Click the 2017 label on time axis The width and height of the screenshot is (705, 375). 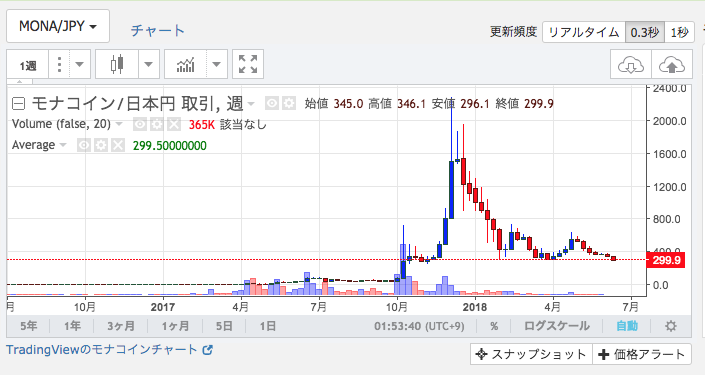pyautogui.click(x=163, y=307)
